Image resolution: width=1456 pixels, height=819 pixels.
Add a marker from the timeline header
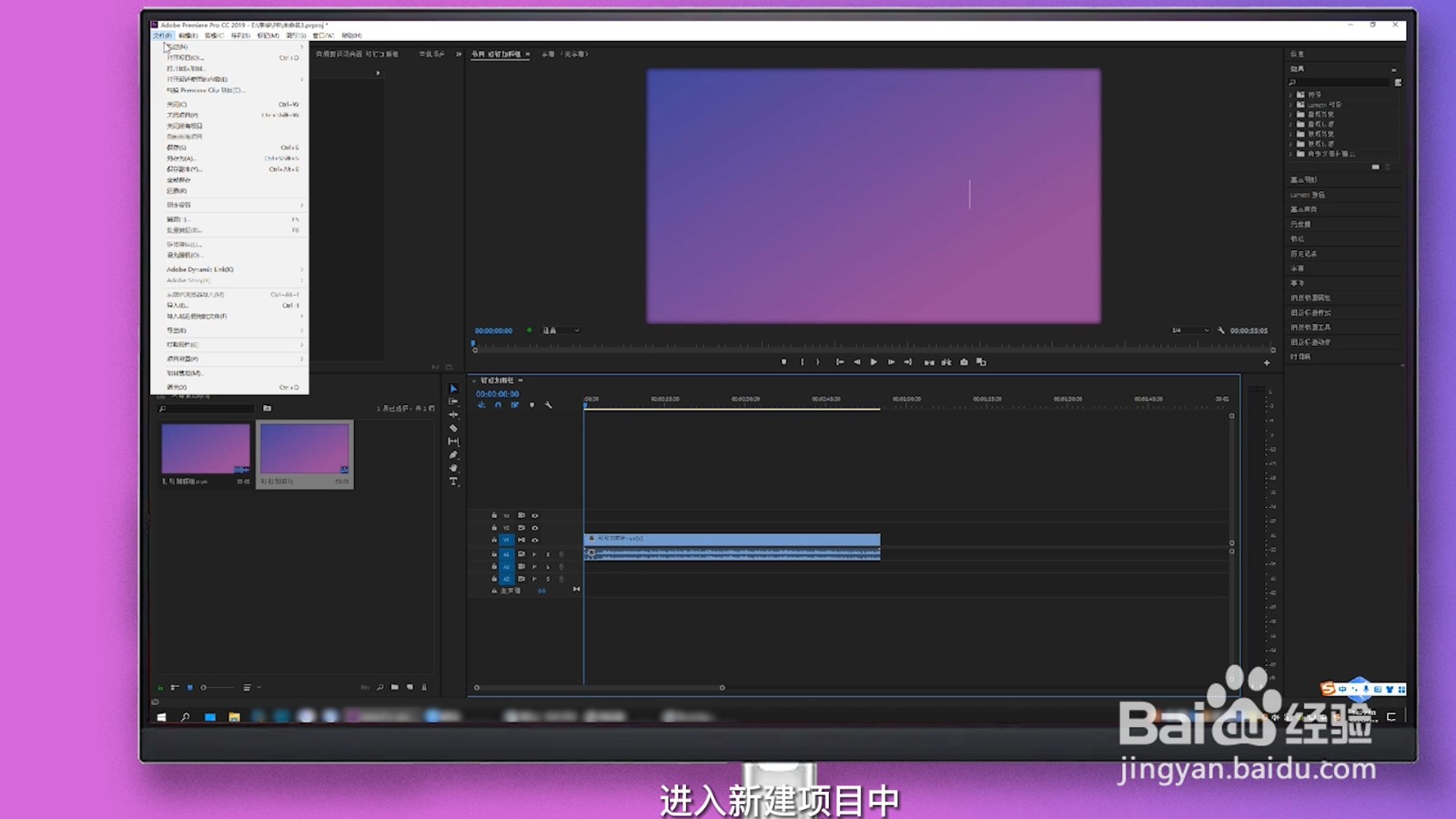click(531, 405)
